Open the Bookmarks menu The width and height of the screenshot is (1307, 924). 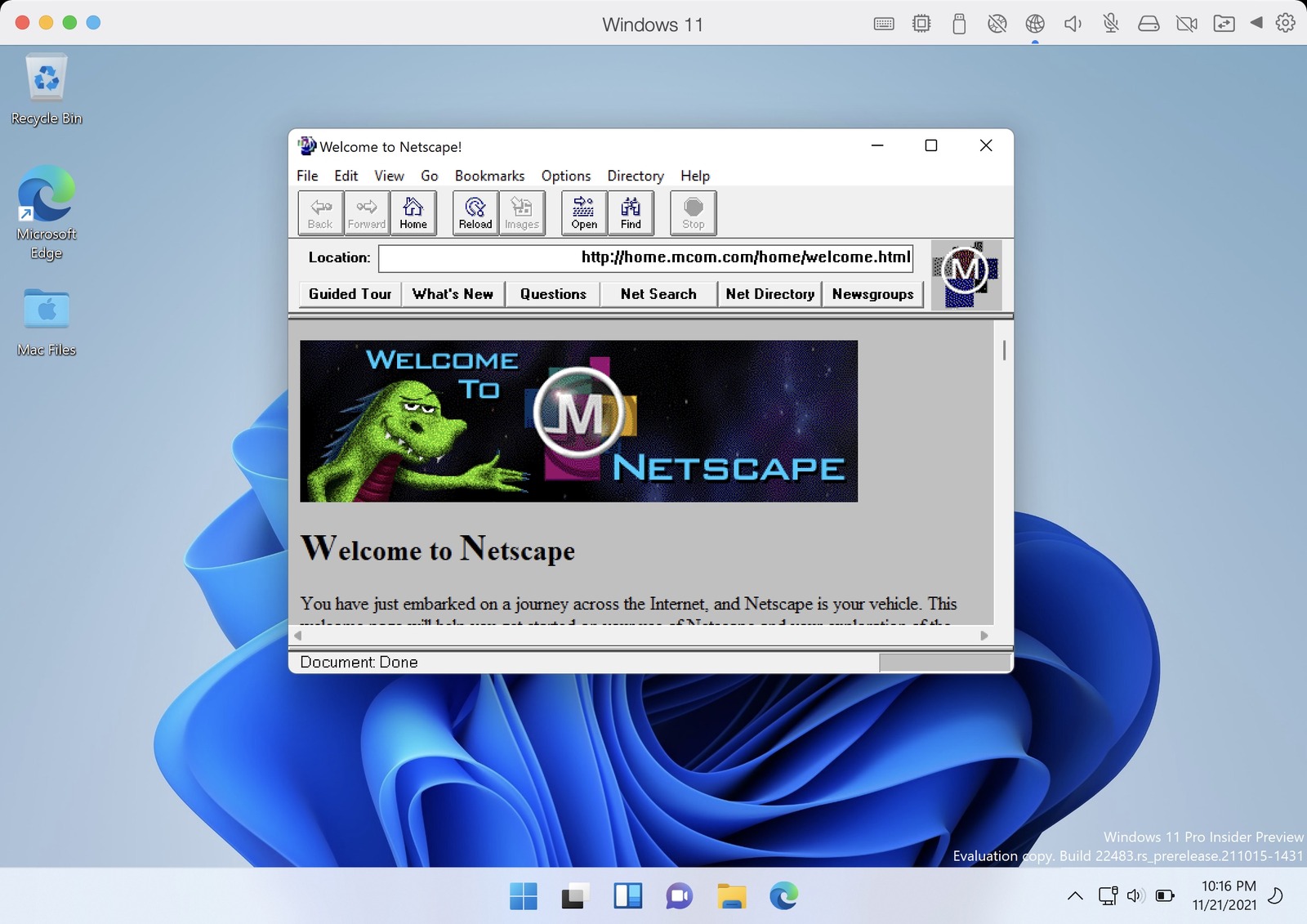pos(489,176)
